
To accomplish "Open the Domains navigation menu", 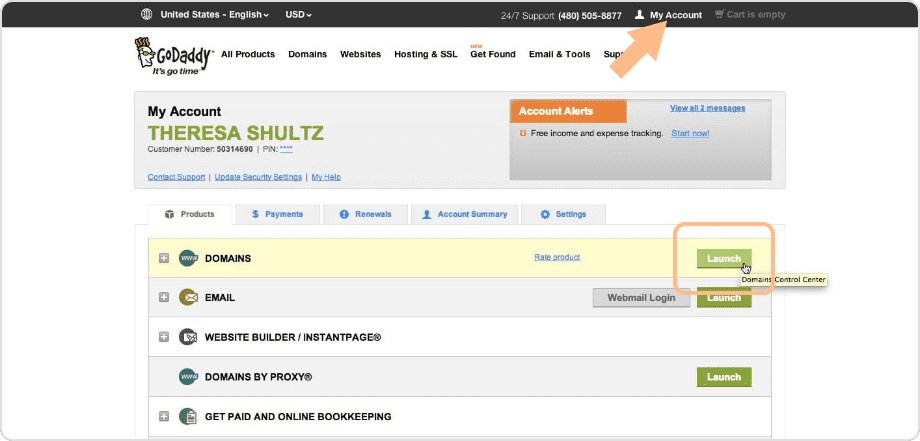I will 307,54.
